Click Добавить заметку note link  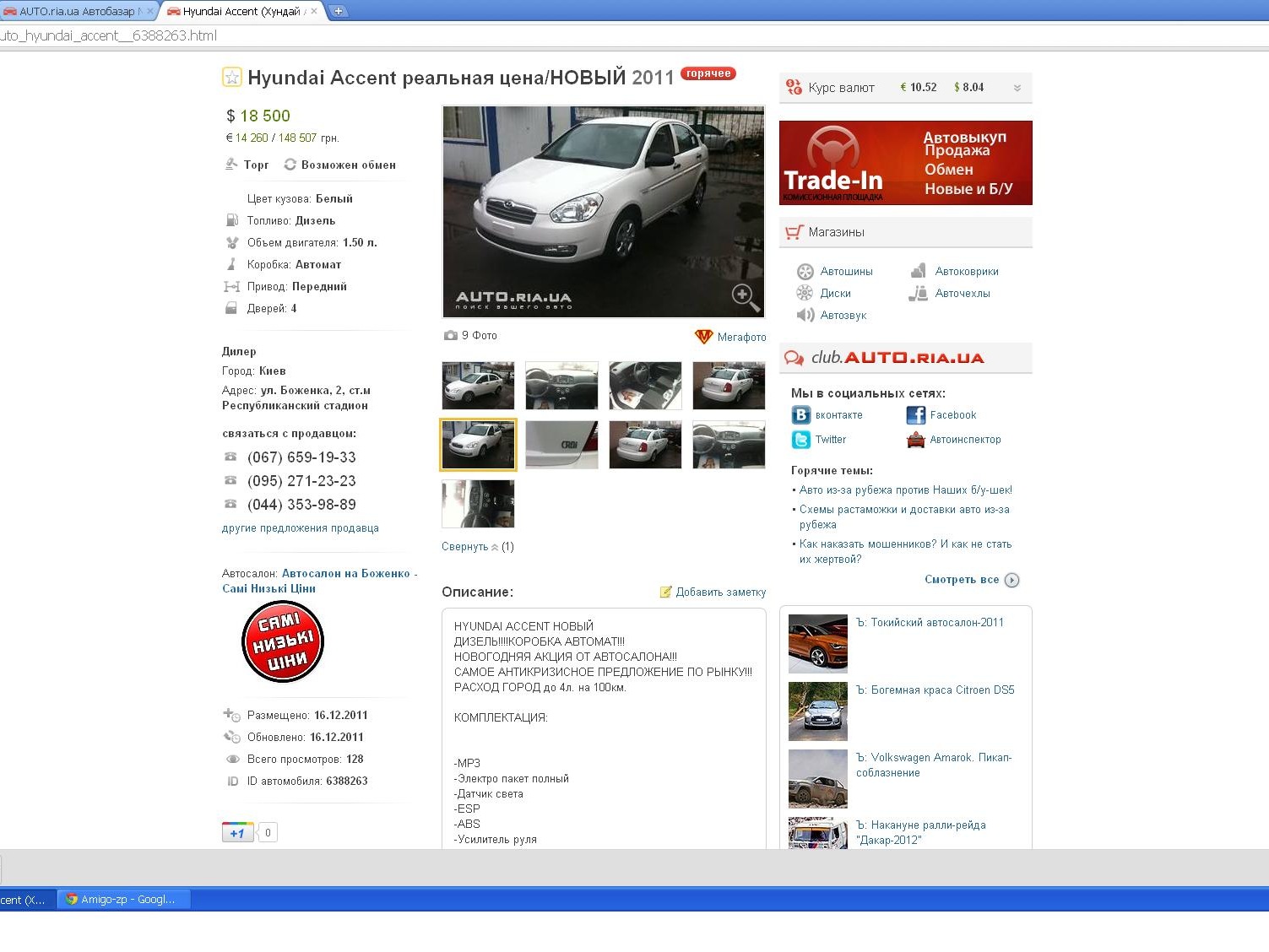pyautogui.click(x=721, y=592)
